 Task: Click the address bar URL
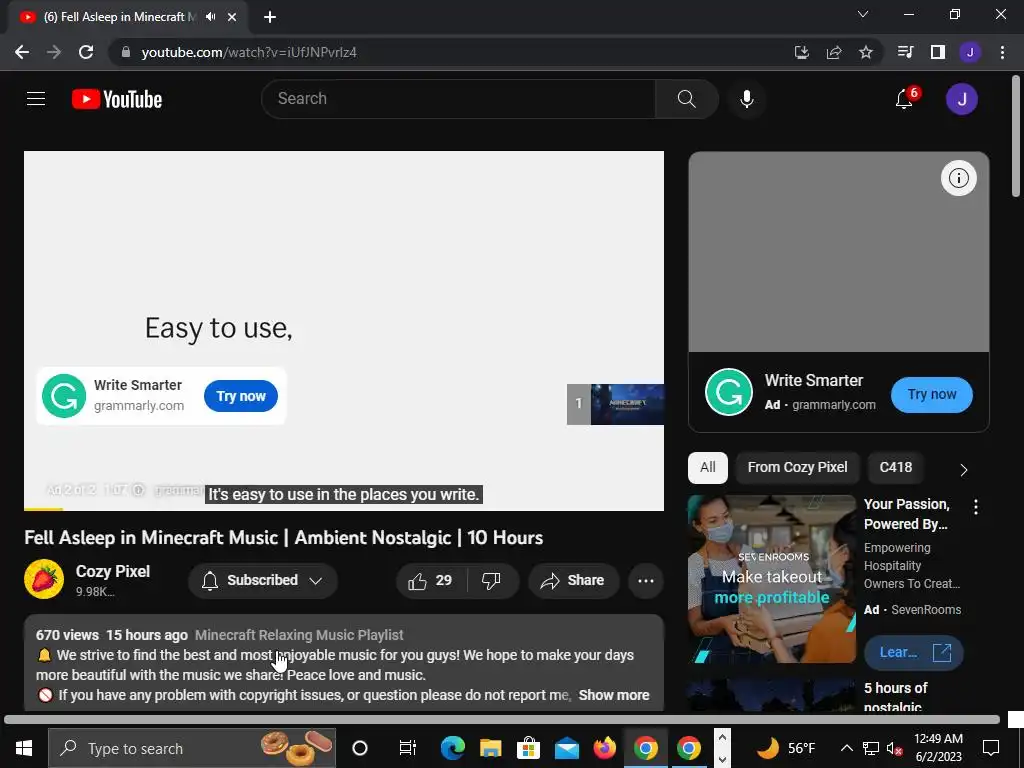click(249, 52)
